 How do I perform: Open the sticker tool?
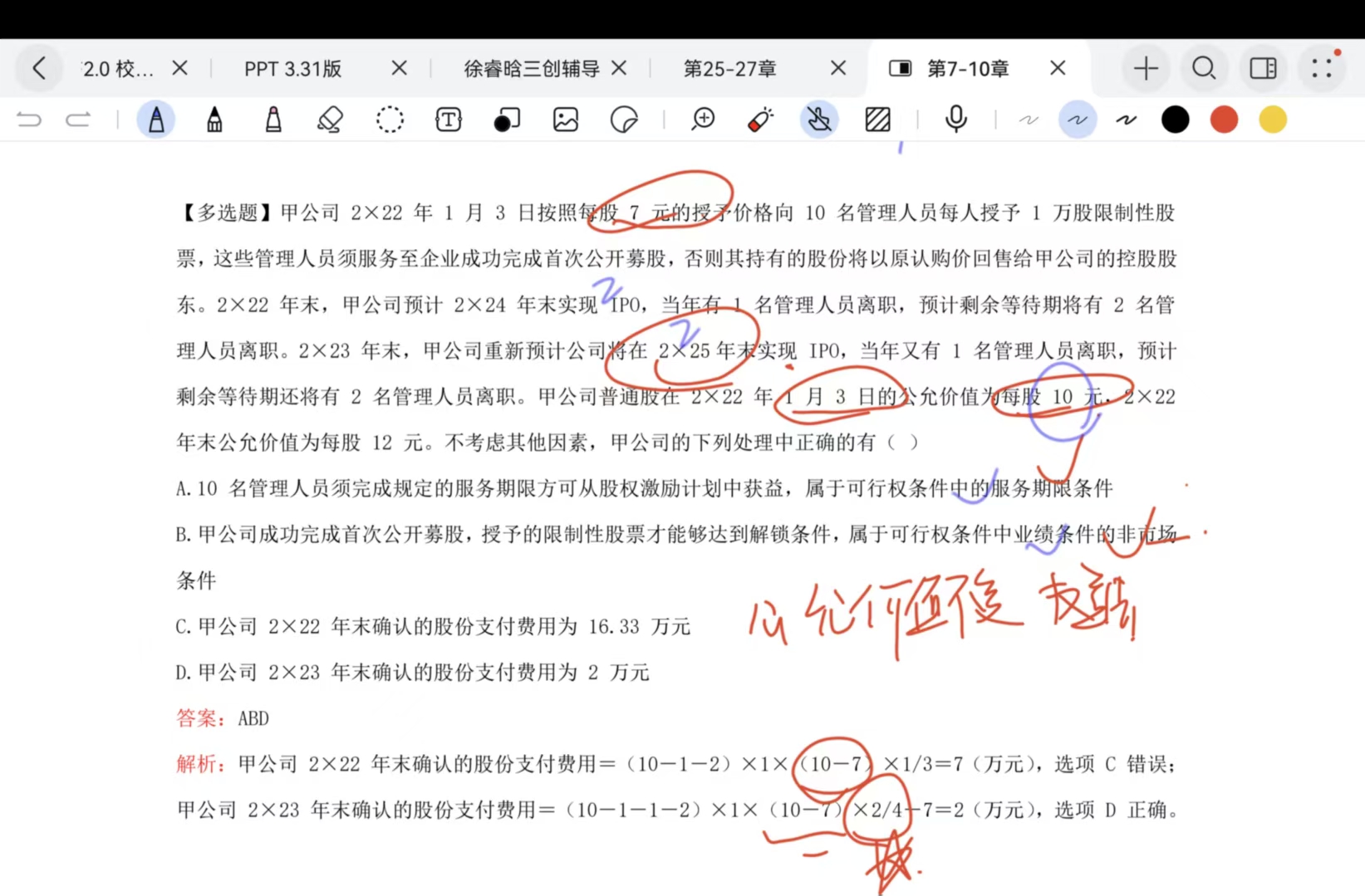click(x=624, y=120)
